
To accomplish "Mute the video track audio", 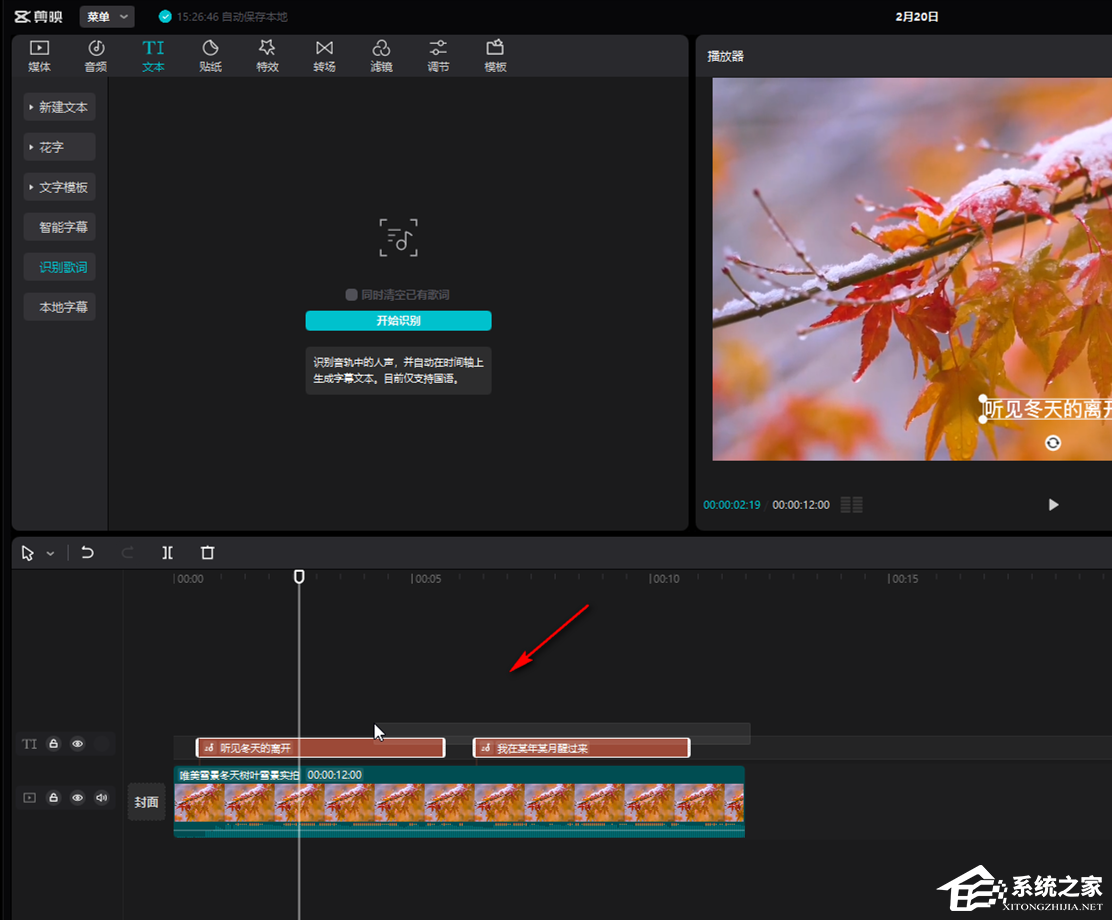I will pyautogui.click(x=101, y=798).
